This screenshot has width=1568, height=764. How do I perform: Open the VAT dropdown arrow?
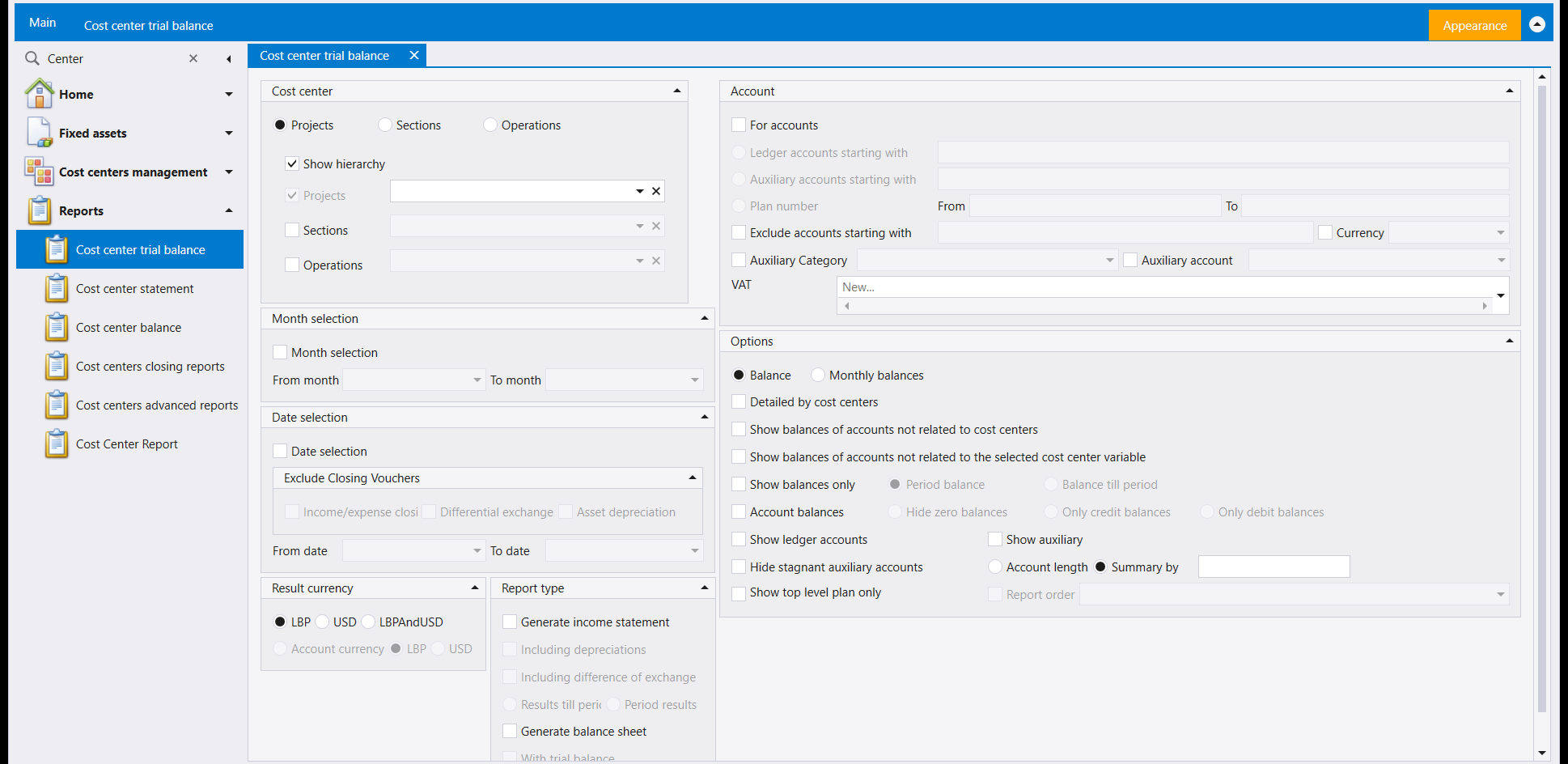point(1501,295)
